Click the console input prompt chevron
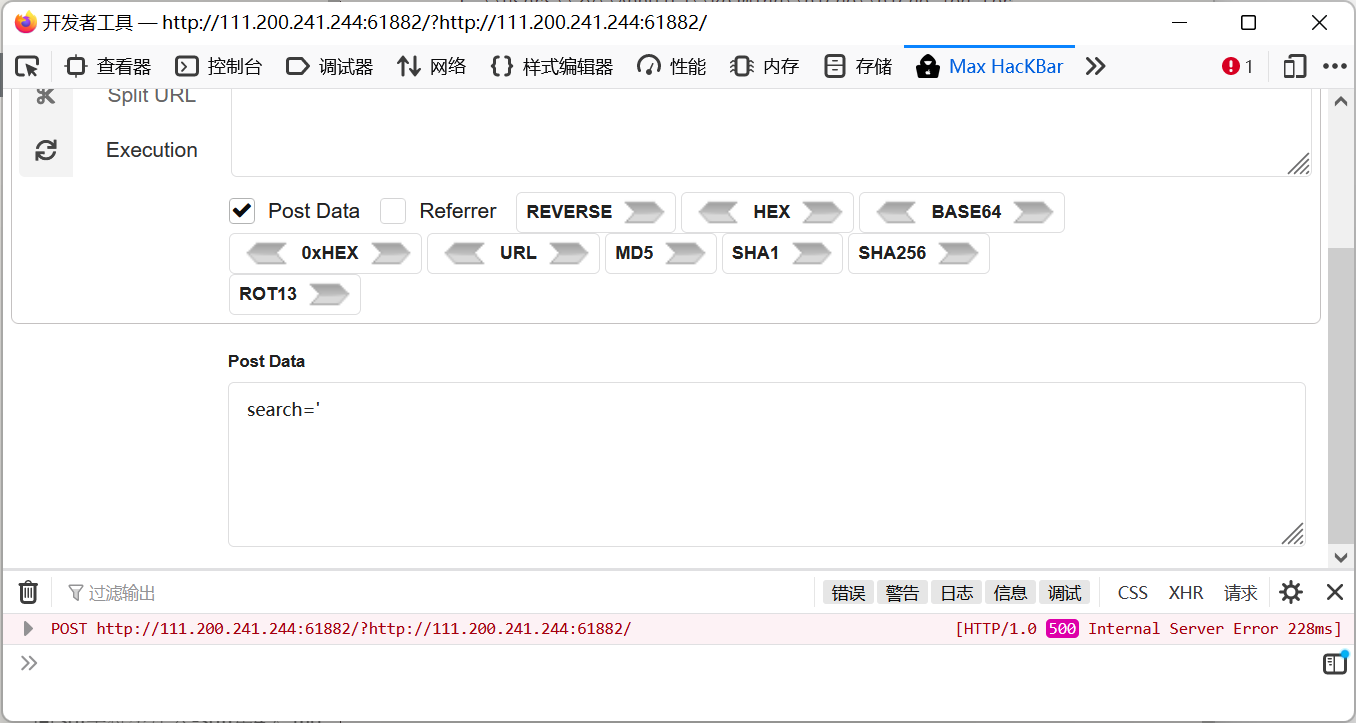Viewport: 1356px width, 723px height. coord(28,662)
